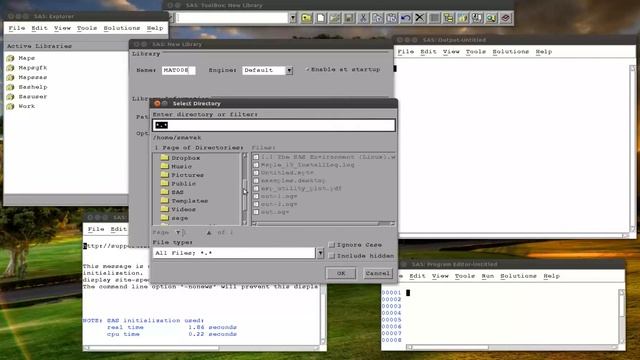Open the Tools menu in SAS Explorer

click(x=87, y=28)
